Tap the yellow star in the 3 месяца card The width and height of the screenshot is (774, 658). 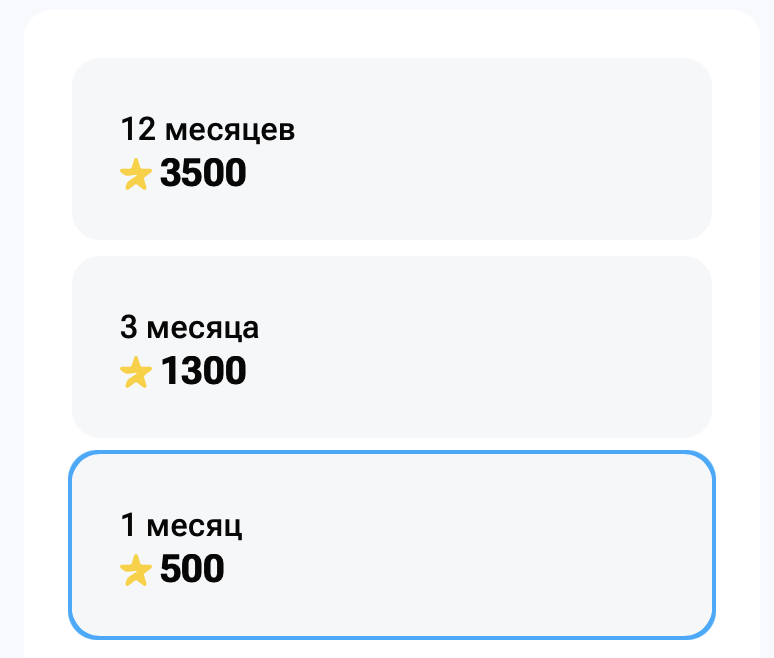click(136, 373)
